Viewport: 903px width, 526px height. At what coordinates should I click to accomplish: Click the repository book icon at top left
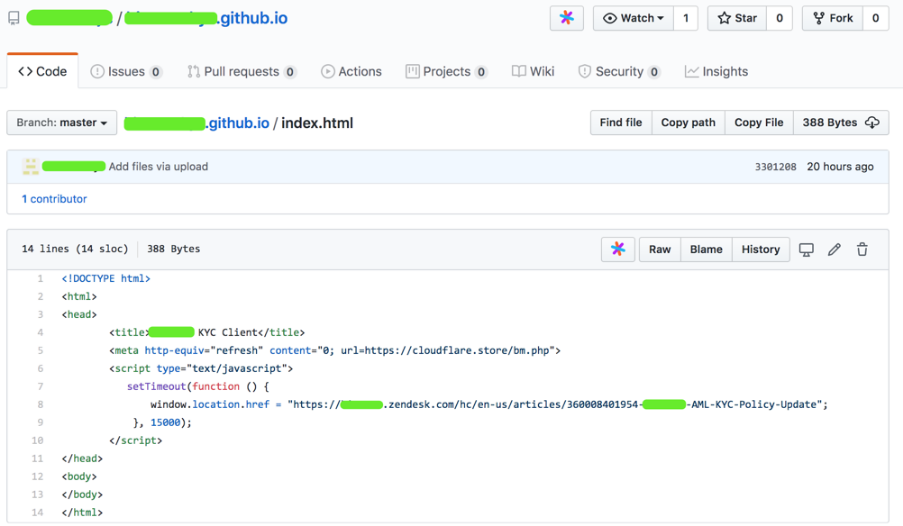(x=14, y=18)
